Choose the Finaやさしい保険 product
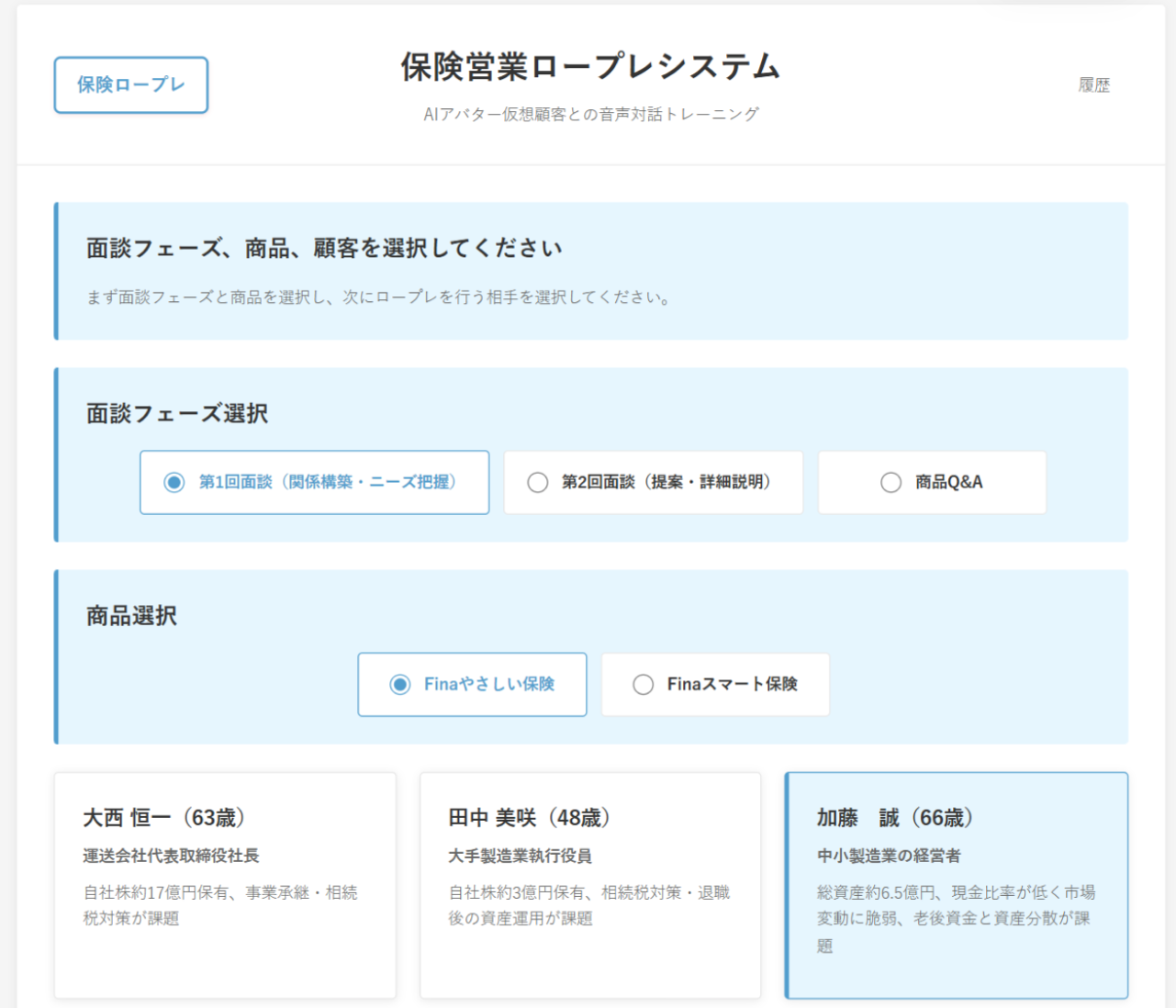The image size is (1176, 1008). [472, 684]
